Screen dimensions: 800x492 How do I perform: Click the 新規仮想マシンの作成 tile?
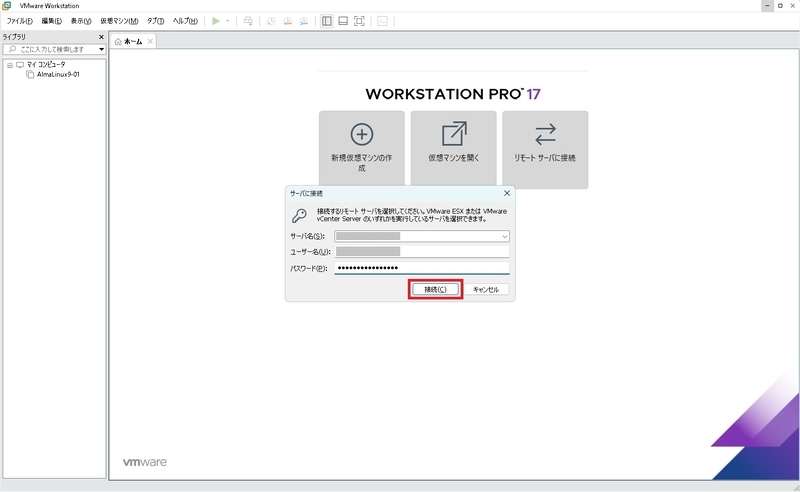(x=362, y=149)
